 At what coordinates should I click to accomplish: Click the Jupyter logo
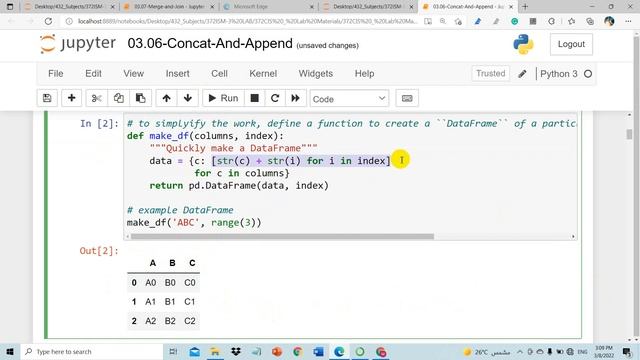tap(78, 43)
